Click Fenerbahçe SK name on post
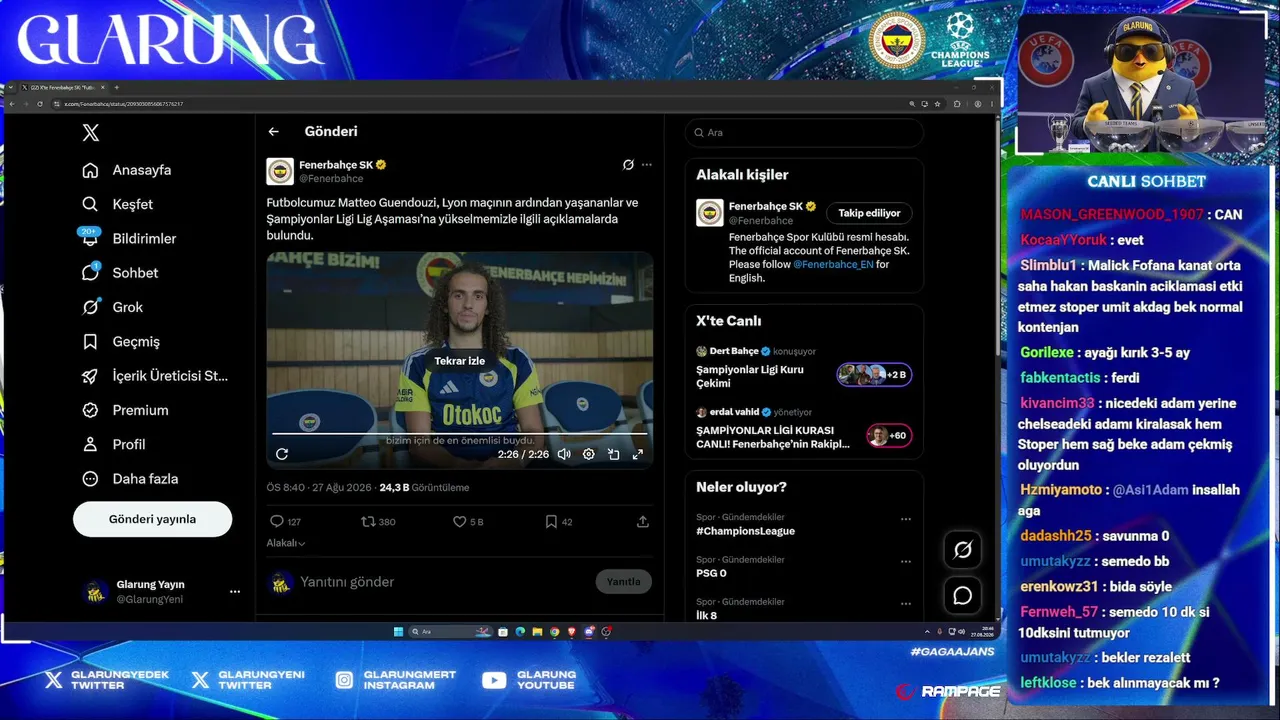The height and width of the screenshot is (720, 1280). pyautogui.click(x=336, y=165)
